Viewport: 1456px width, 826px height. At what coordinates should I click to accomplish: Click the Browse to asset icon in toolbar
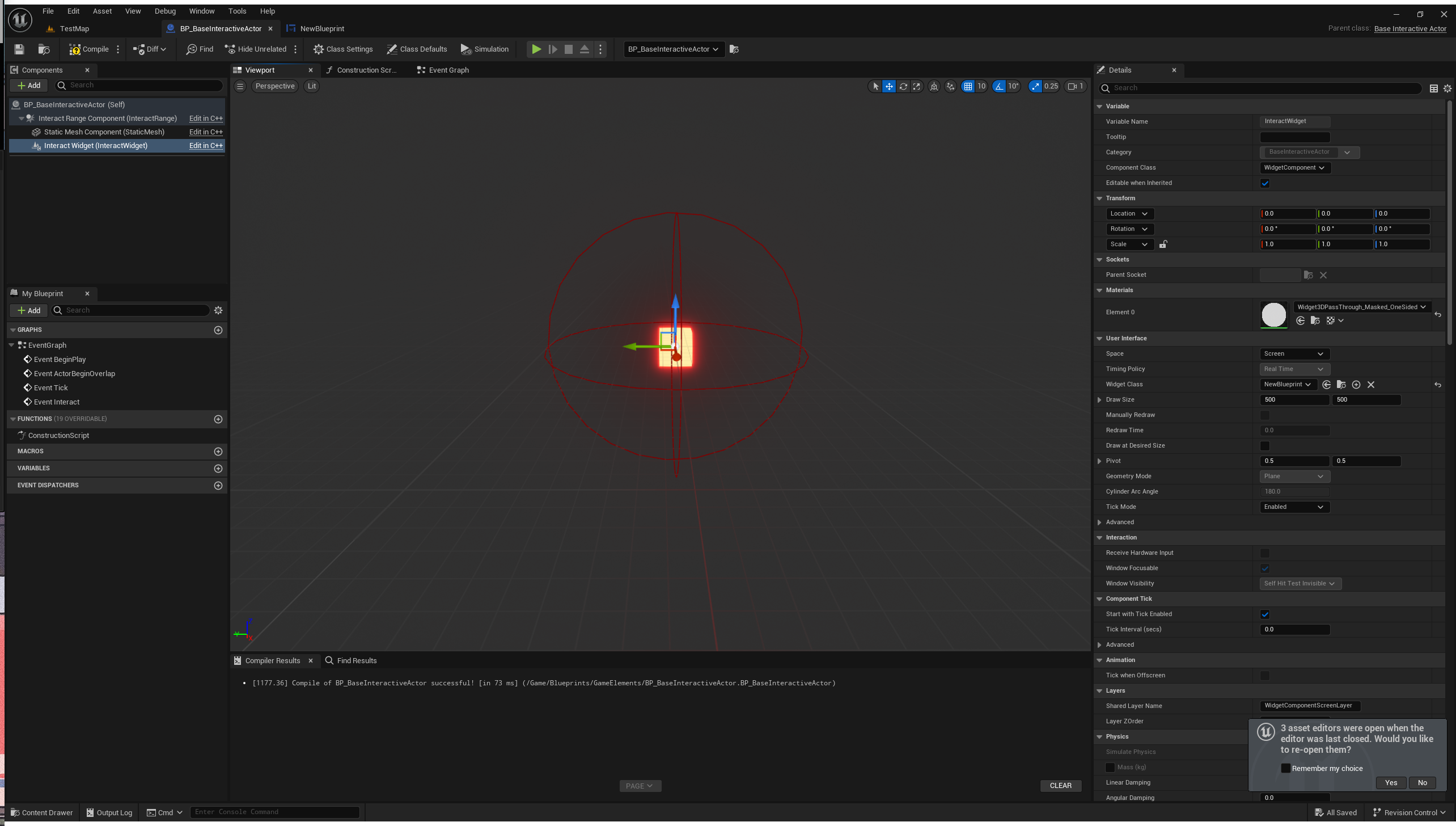[x=44, y=49]
